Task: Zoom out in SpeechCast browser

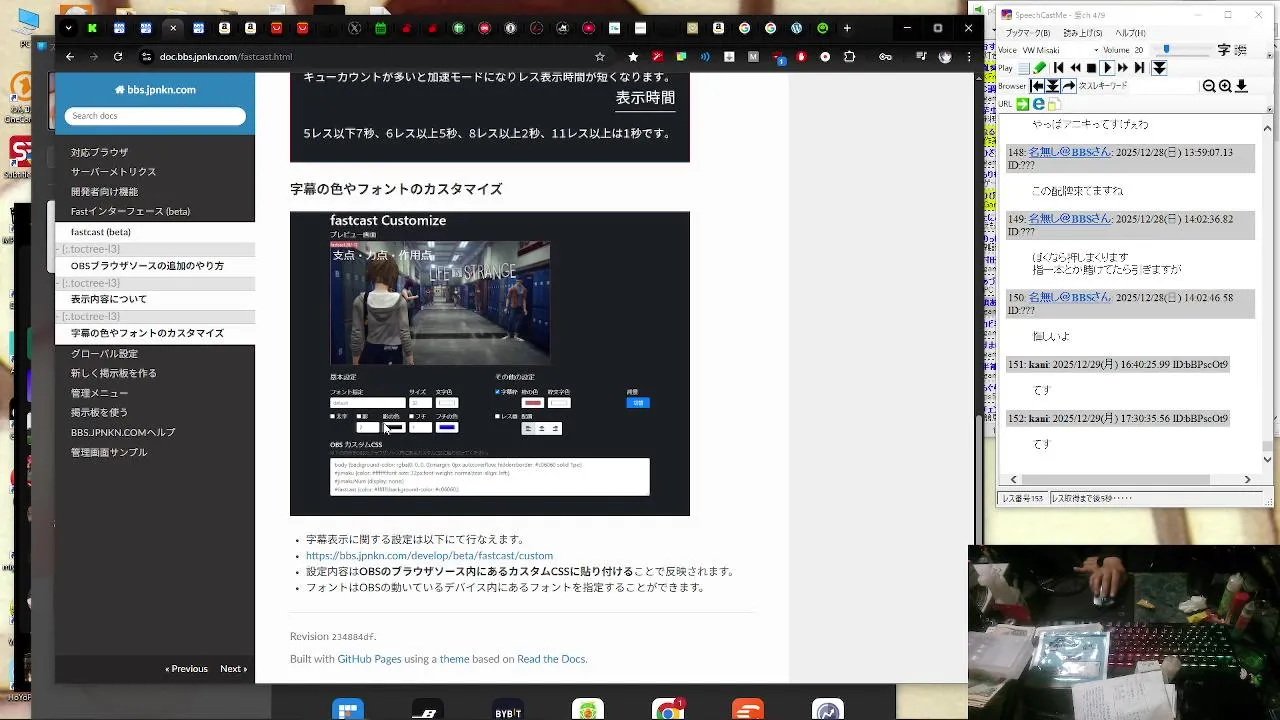Action: (1209, 86)
